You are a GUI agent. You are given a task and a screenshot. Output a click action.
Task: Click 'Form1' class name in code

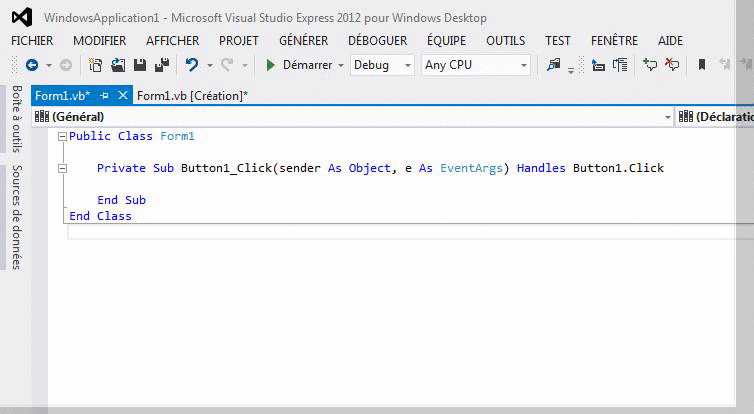click(177, 136)
